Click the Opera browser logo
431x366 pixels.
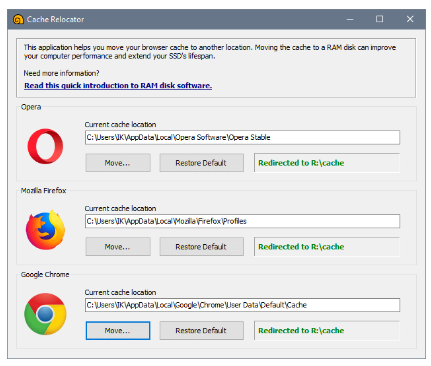coord(45,146)
